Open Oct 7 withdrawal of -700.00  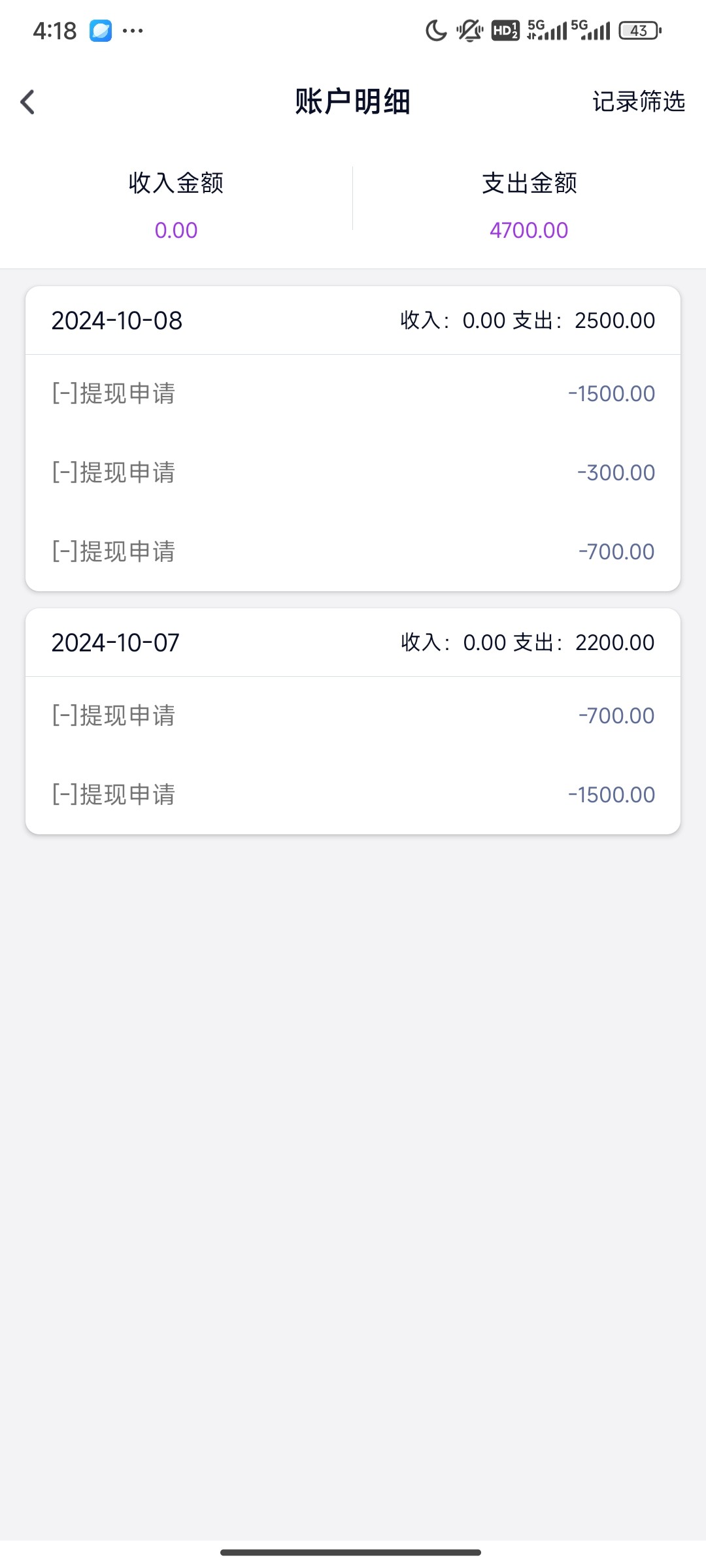353,716
